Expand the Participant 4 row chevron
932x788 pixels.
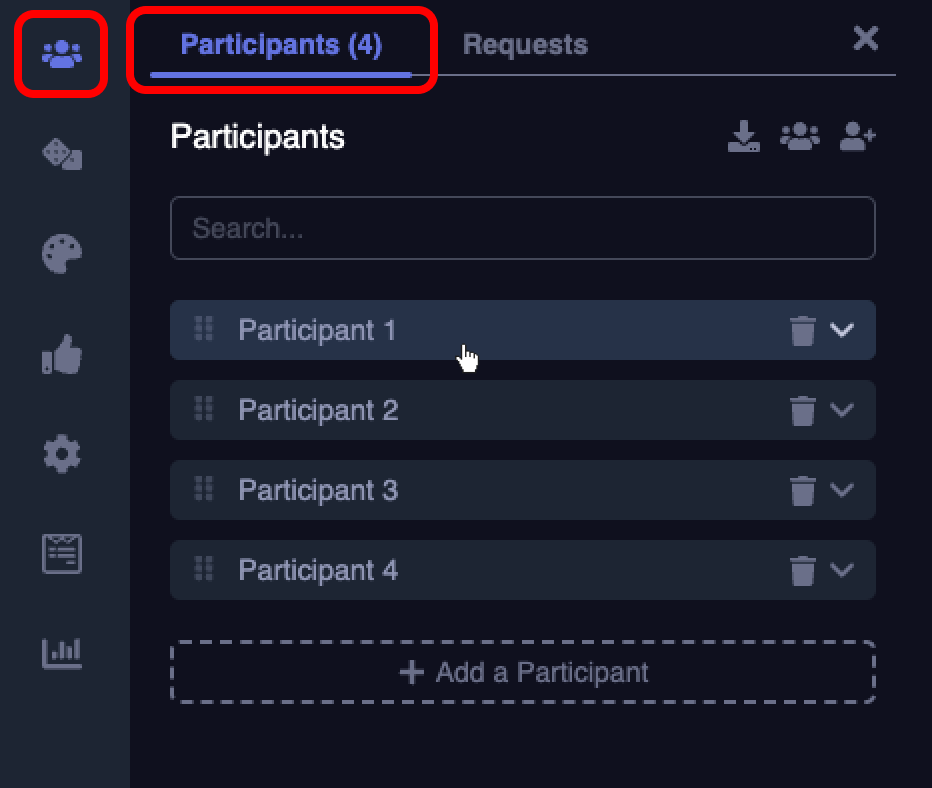842,570
